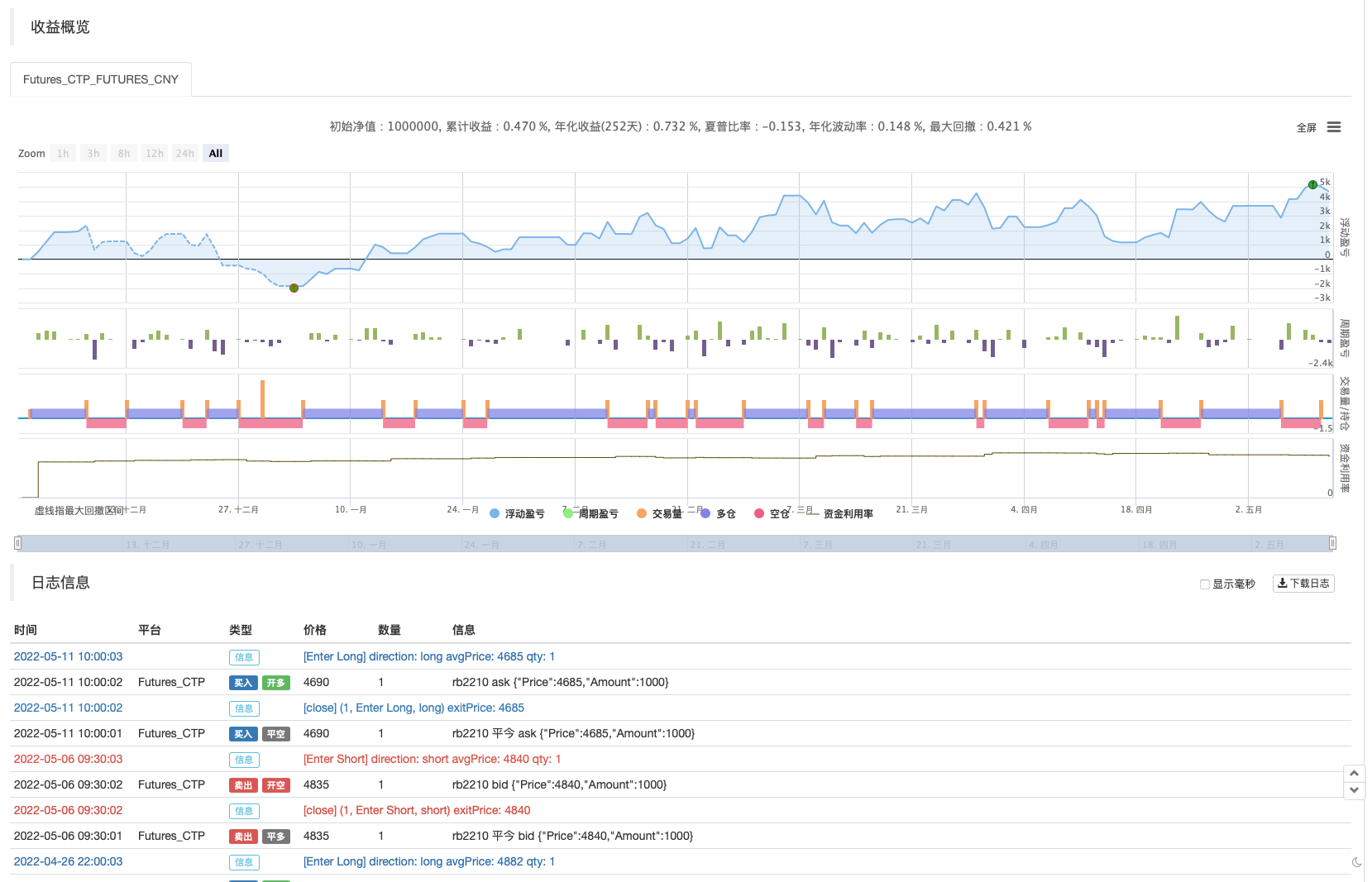1372x882 pixels.
Task: Click timestamp 2022-05-06 09:30:03
Action: pyautogui.click(x=68, y=759)
